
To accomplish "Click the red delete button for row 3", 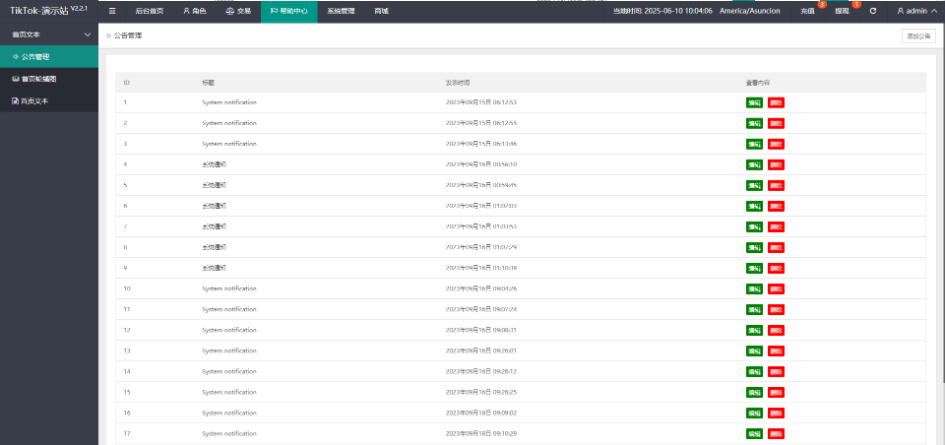I will tap(776, 144).
